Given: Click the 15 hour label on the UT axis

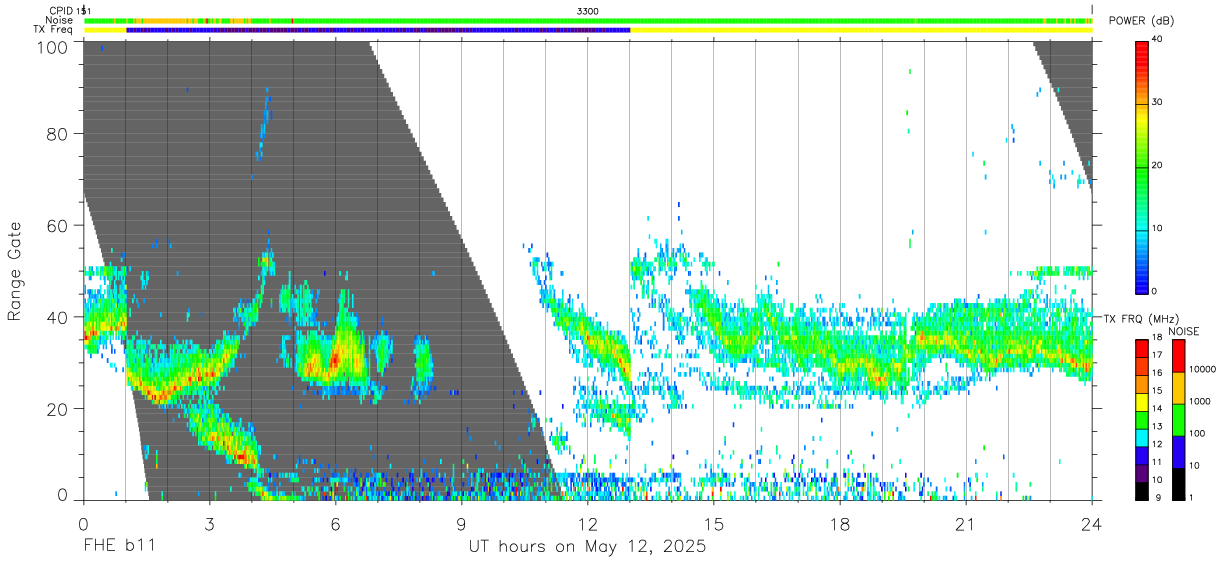Looking at the screenshot, I should [x=714, y=523].
